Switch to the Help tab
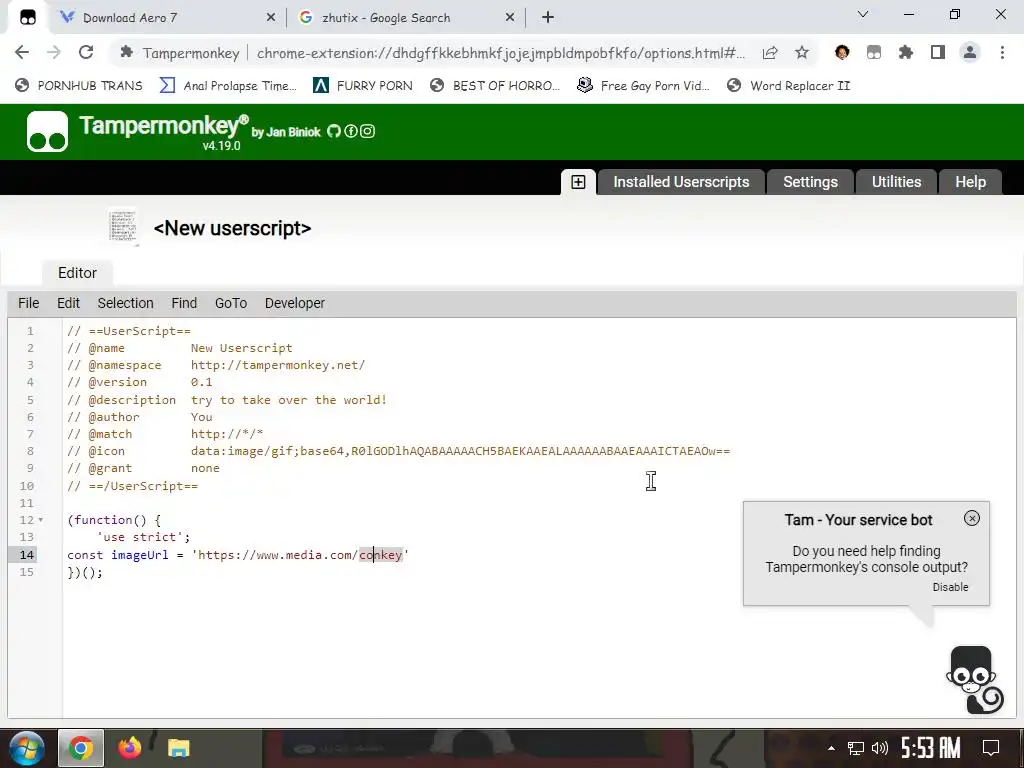The width and height of the screenshot is (1024, 768). [970, 182]
